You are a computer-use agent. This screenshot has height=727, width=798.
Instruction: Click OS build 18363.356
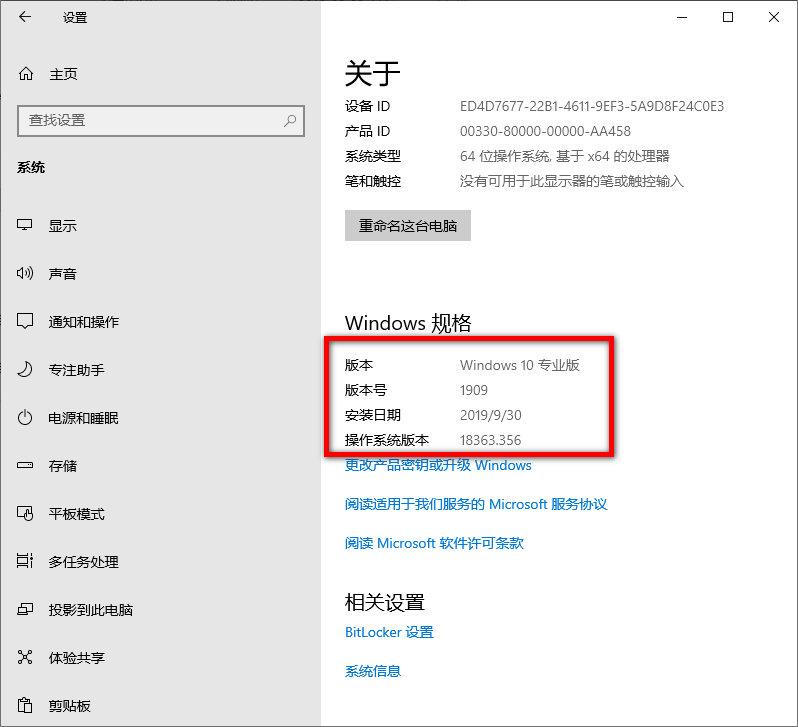click(x=491, y=440)
